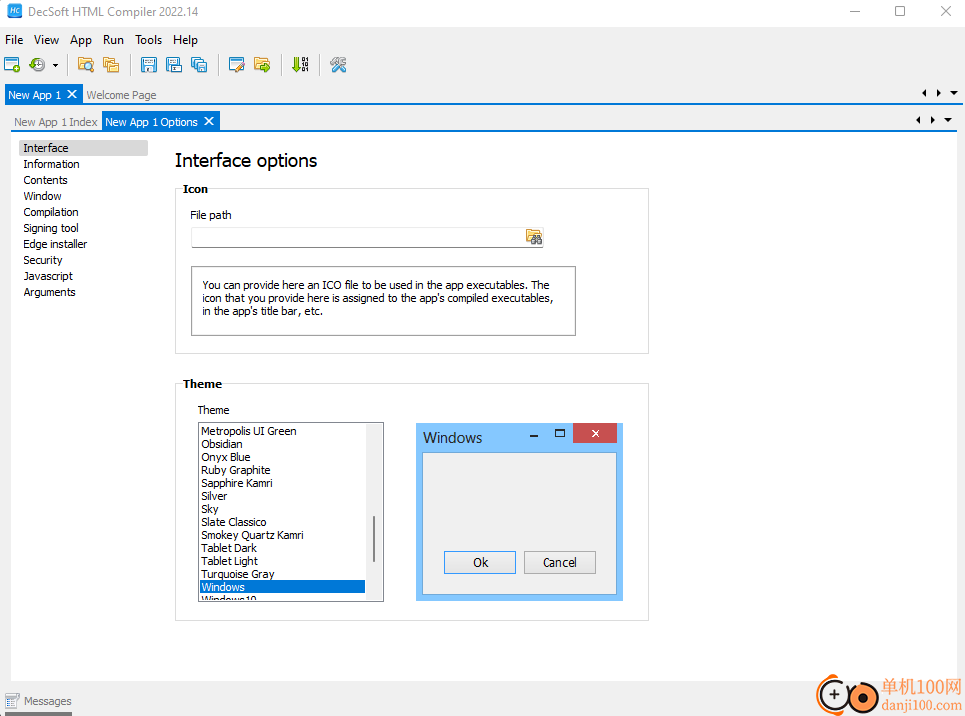Select Window options category
Image resolution: width=965 pixels, height=716 pixels.
[x=42, y=196]
